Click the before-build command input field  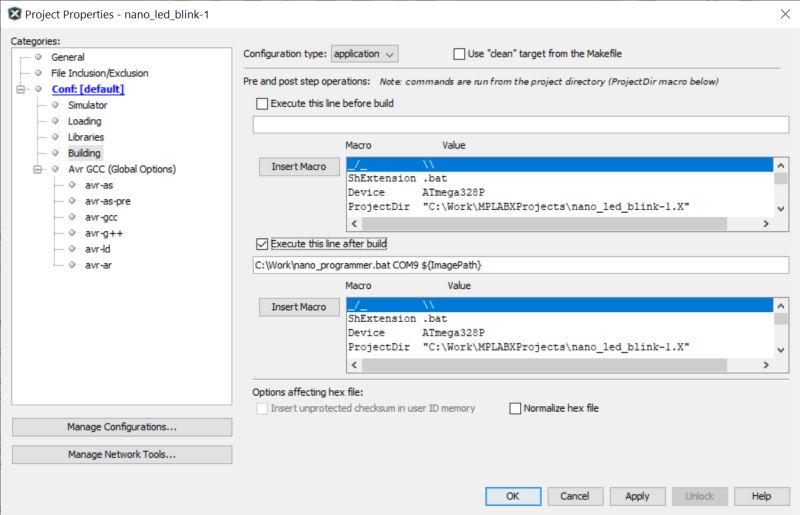pyautogui.click(x=520, y=125)
